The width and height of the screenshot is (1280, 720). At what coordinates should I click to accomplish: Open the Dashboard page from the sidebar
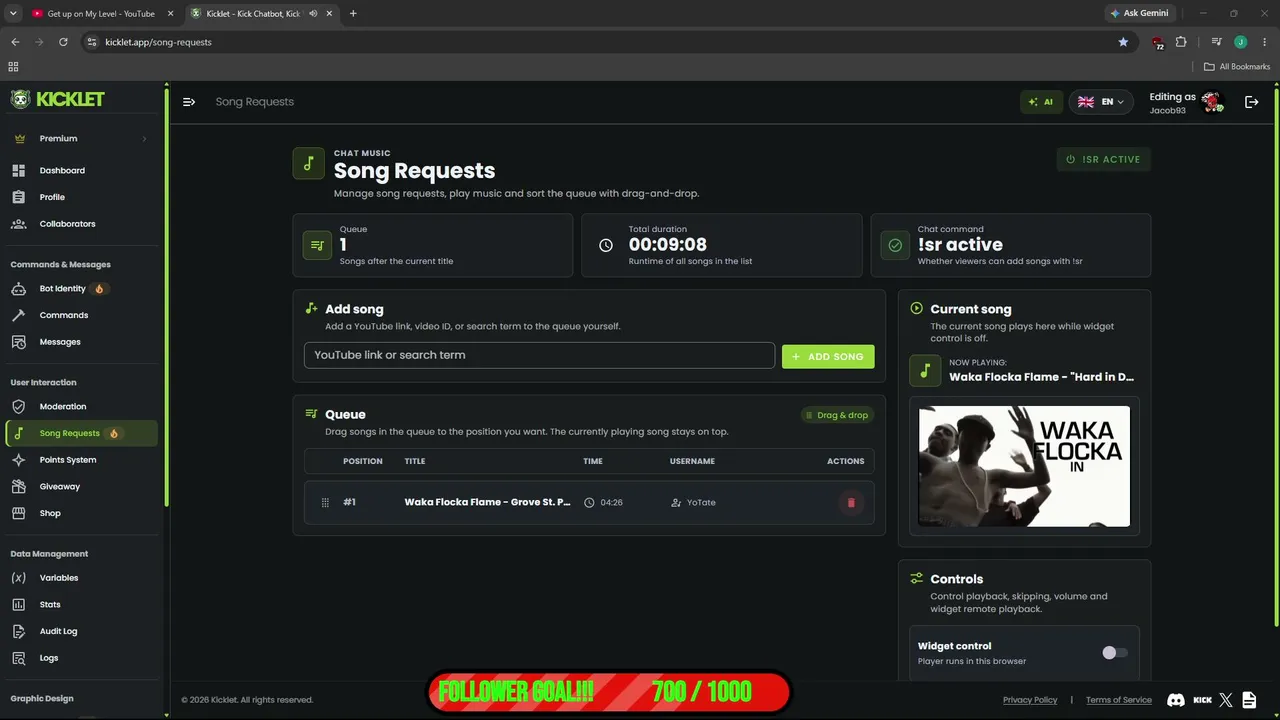[x=62, y=171]
